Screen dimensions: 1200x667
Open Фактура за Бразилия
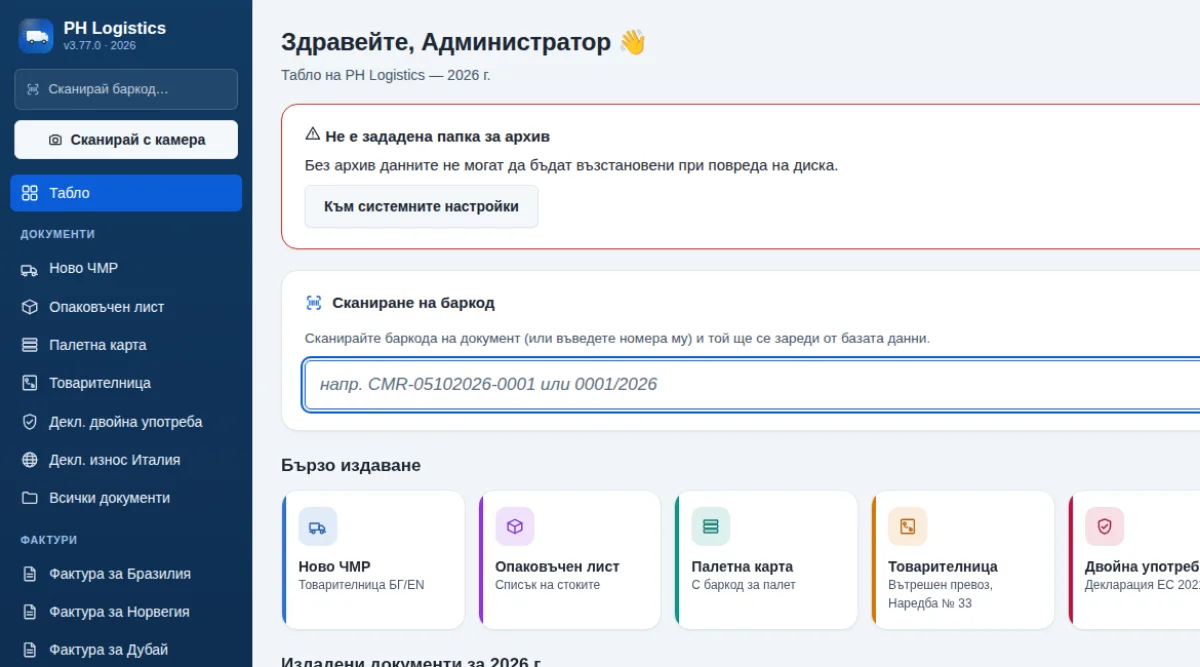click(x=126, y=574)
